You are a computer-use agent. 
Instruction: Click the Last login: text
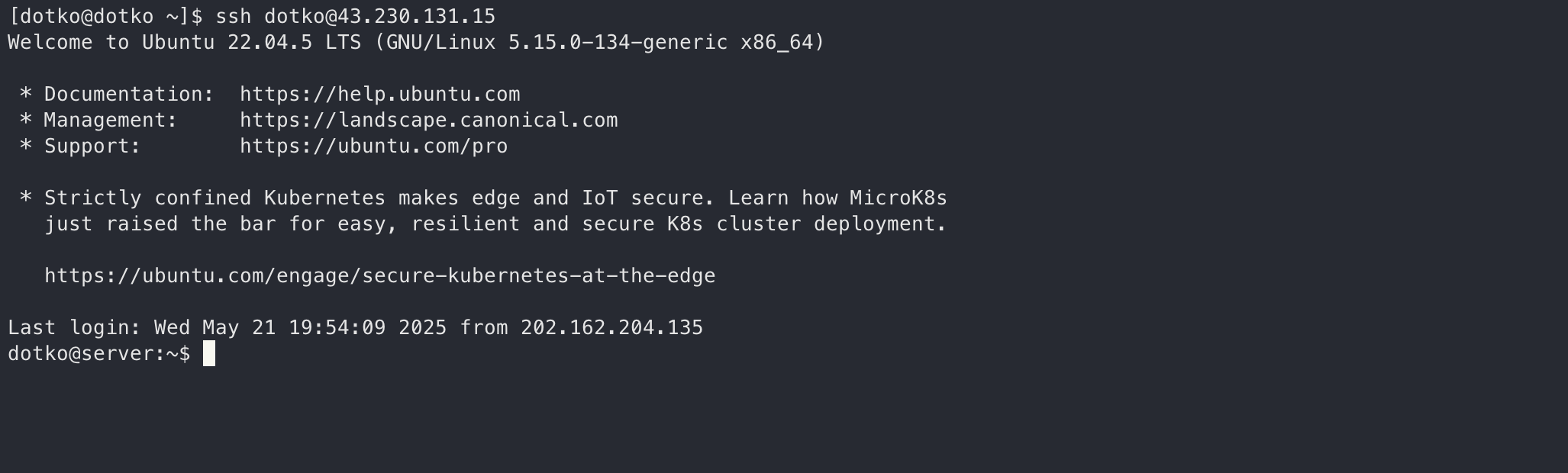tap(74, 328)
